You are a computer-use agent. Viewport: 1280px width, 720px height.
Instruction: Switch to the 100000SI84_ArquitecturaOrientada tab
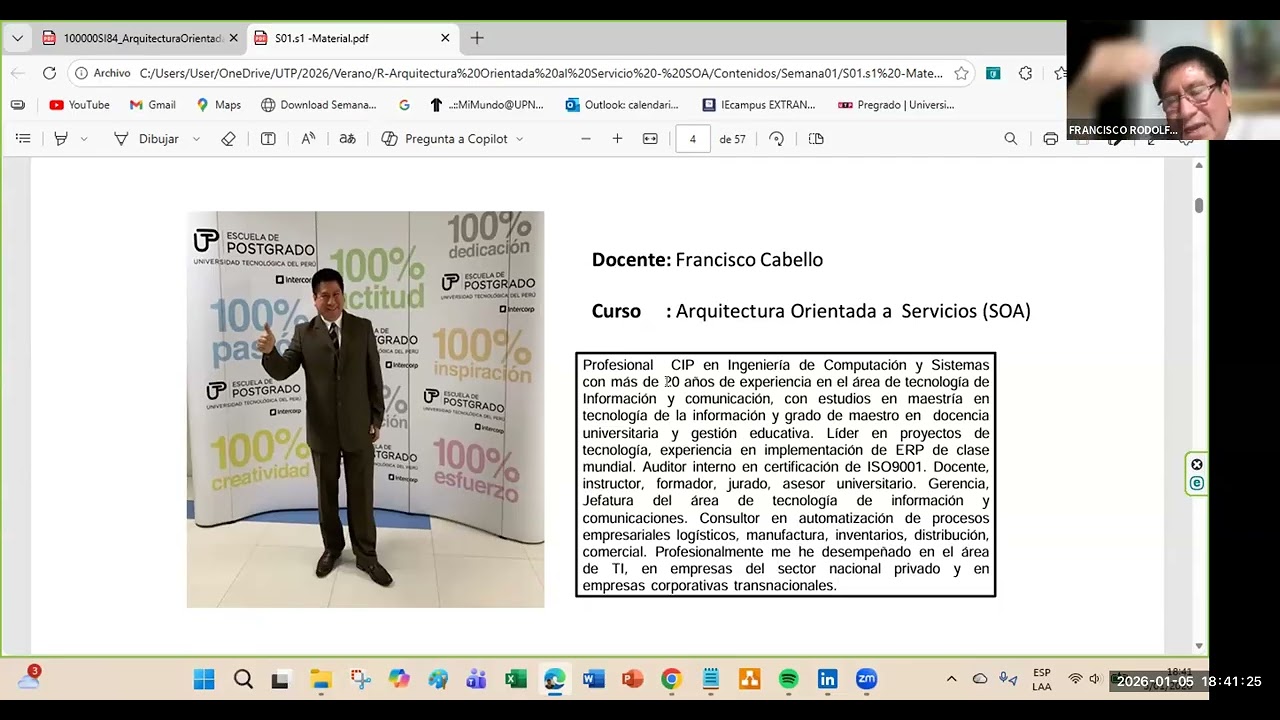point(139,38)
